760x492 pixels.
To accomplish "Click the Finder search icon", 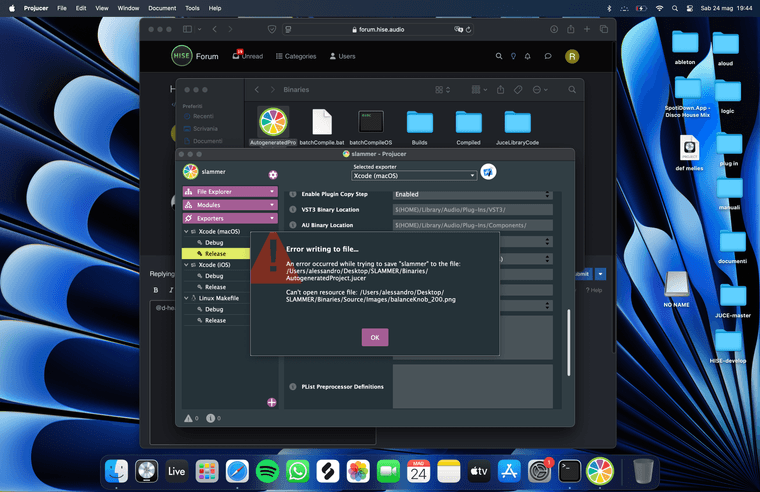I will point(572,90).
